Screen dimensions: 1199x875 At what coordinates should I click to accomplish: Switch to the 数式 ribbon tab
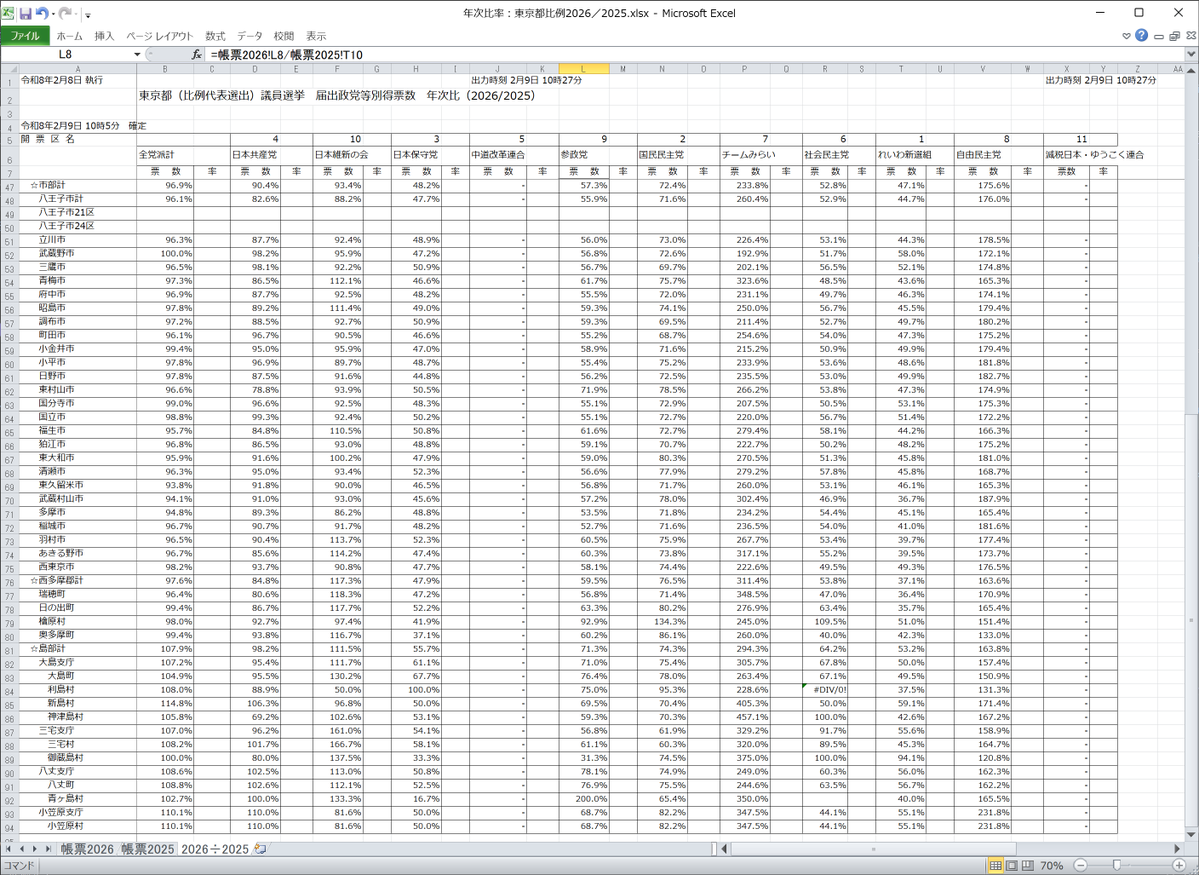215,36
